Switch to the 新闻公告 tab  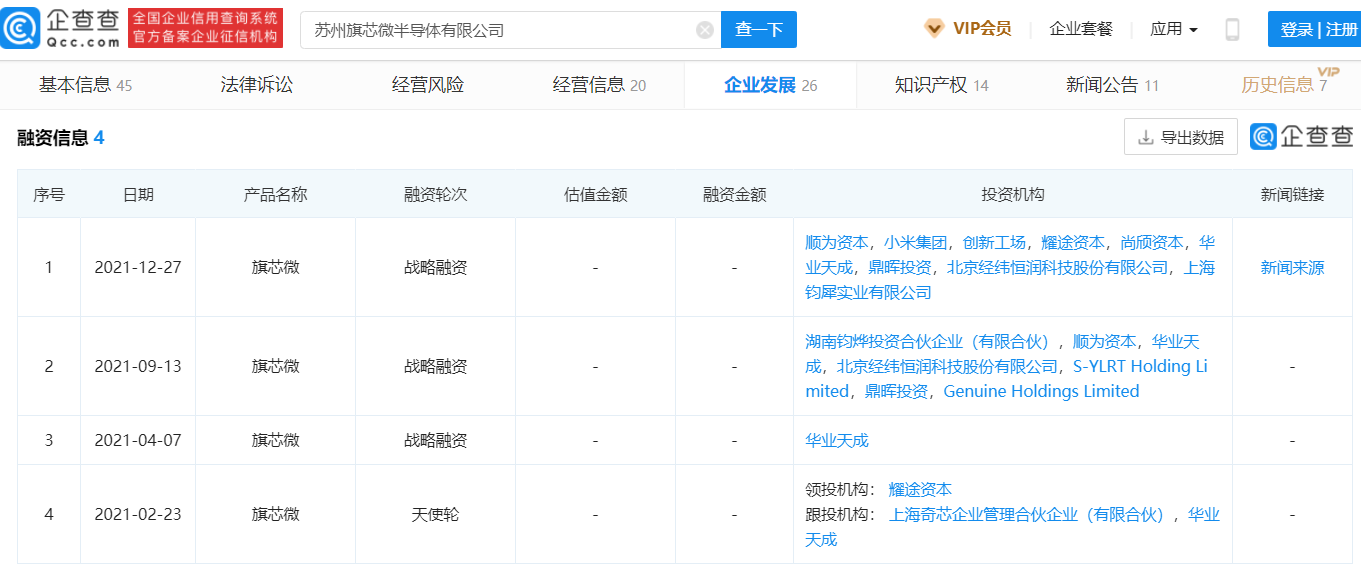pos(1112,85)
